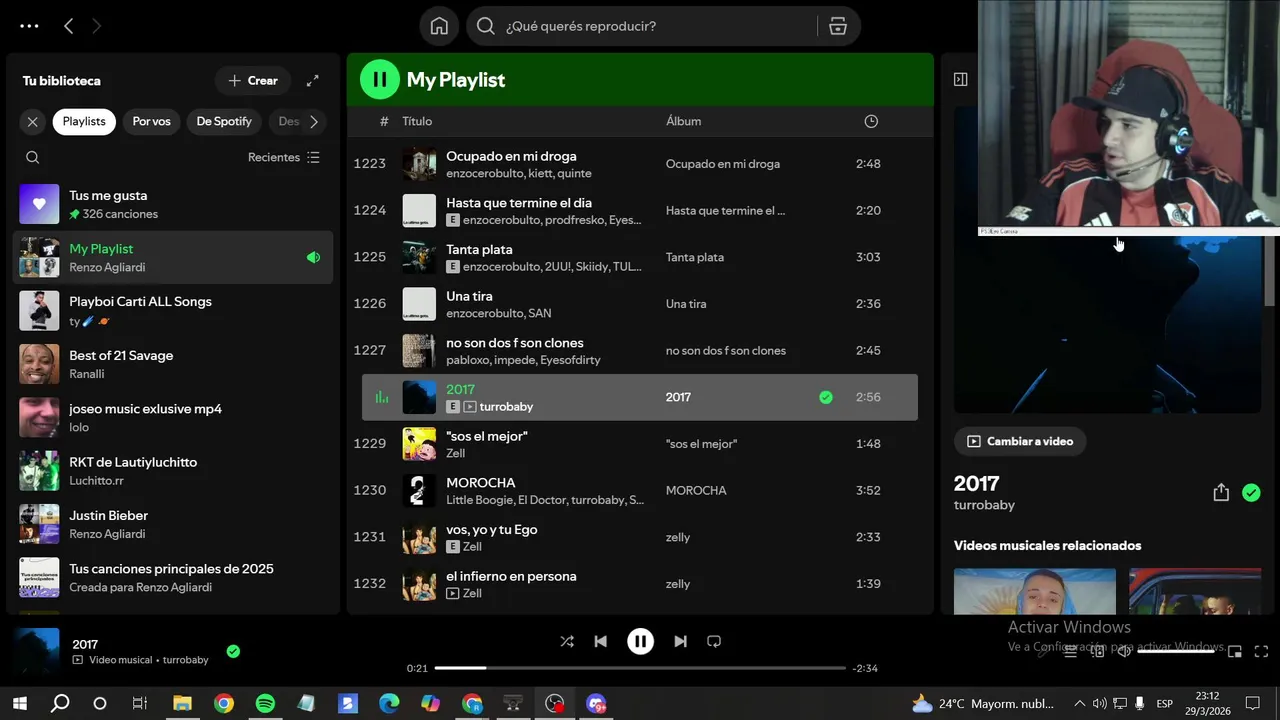Sort by the Título column header
1280x720 pixels.
(x=417, y=121)
